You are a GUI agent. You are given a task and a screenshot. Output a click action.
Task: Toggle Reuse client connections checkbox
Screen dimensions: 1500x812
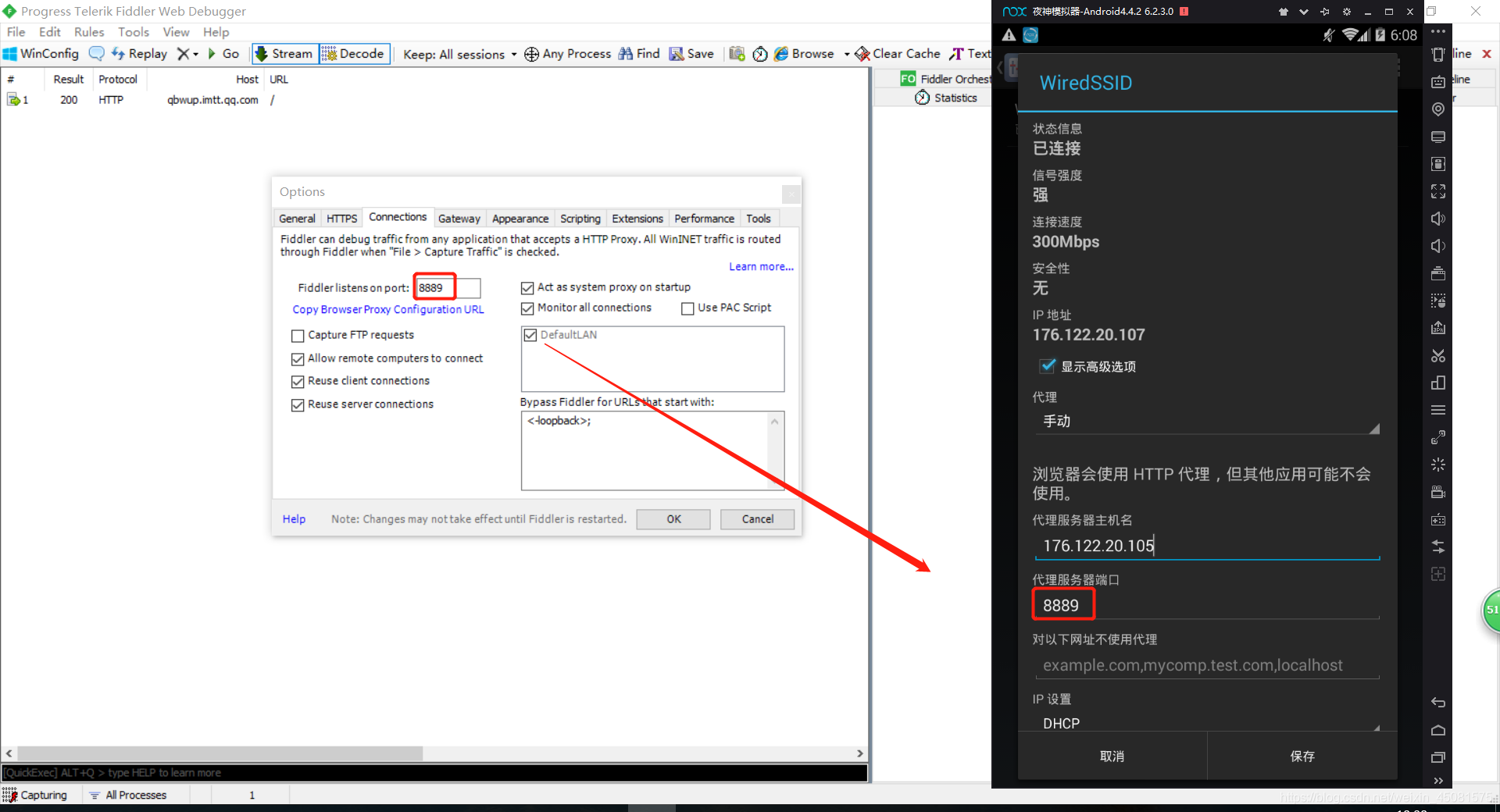coord(298,382)
